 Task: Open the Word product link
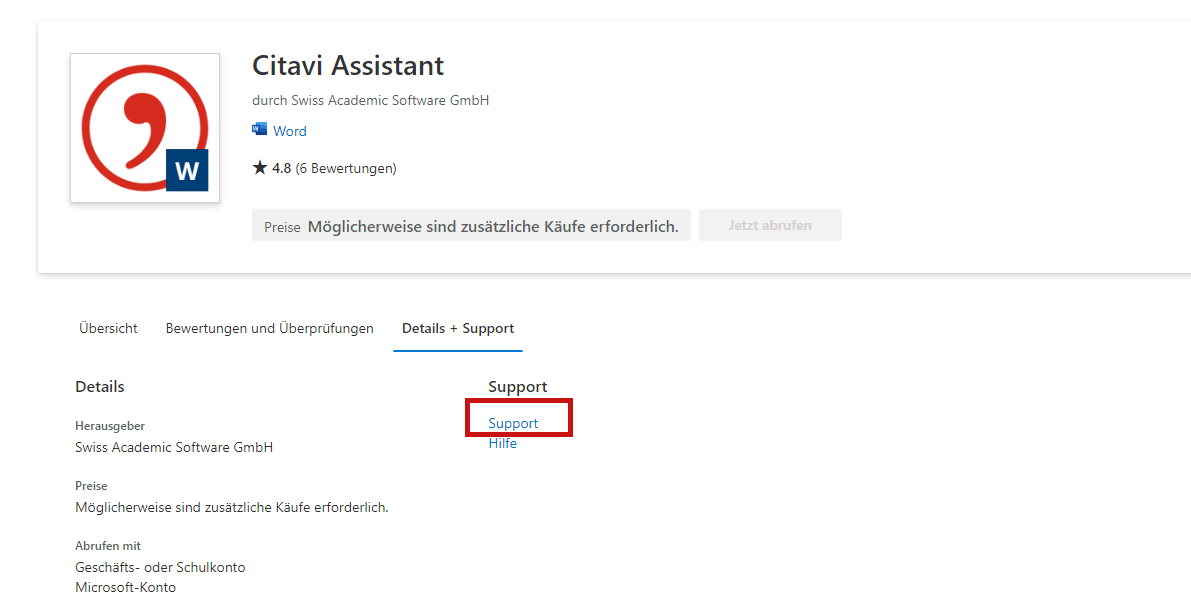(x=290, y=131)
